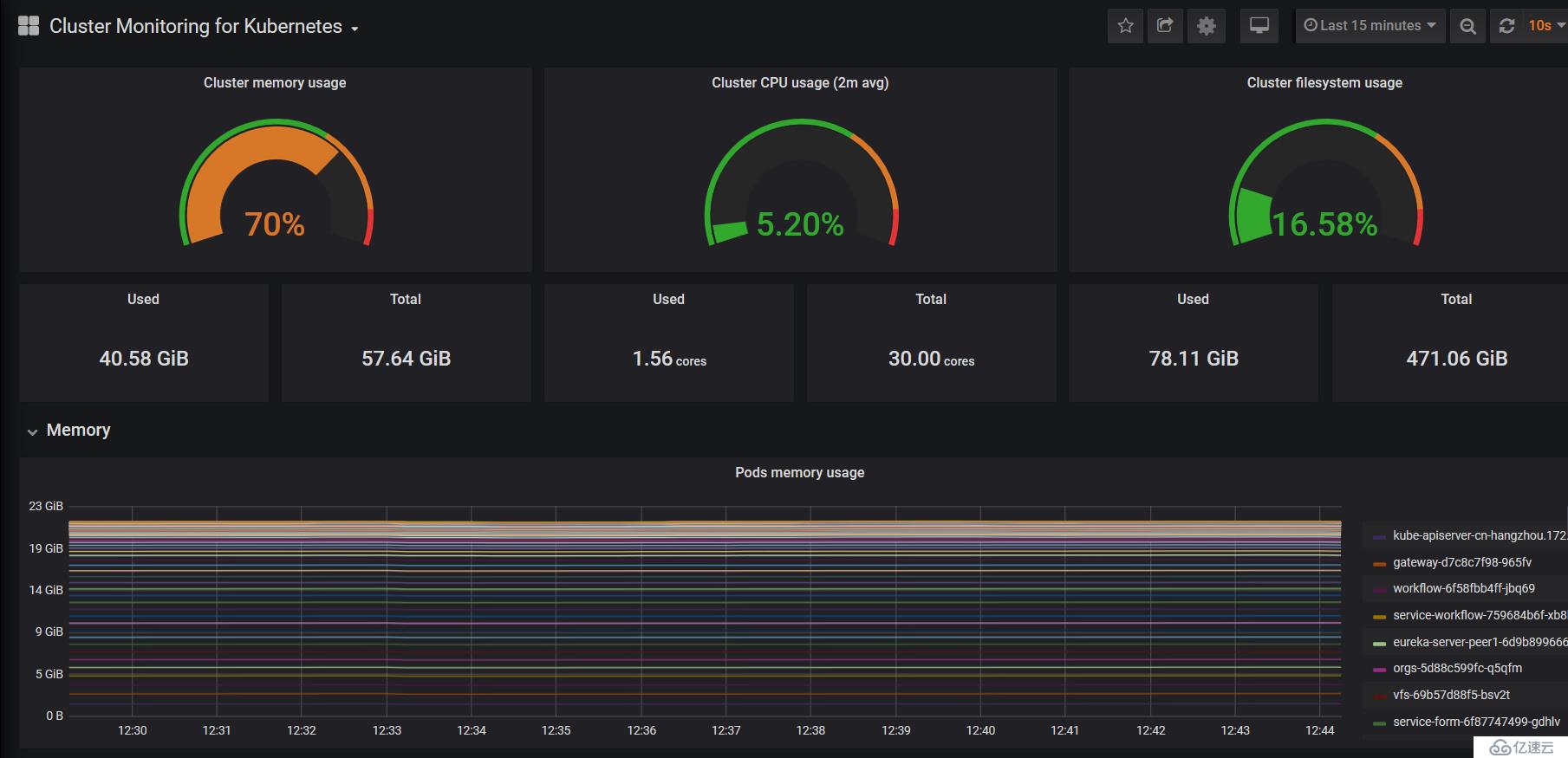This screenshot has width=1568, height=758.
Task: Click the Memory row title
Action: click(x=78, y=431)
